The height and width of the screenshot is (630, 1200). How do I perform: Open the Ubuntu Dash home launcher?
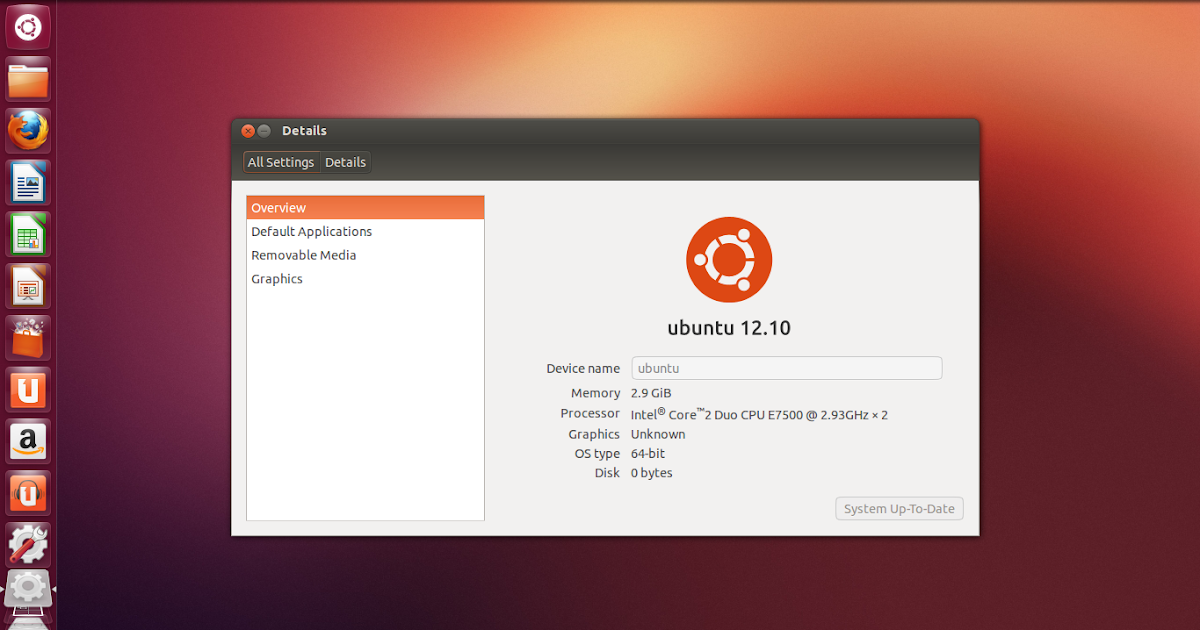pos(28,25)
